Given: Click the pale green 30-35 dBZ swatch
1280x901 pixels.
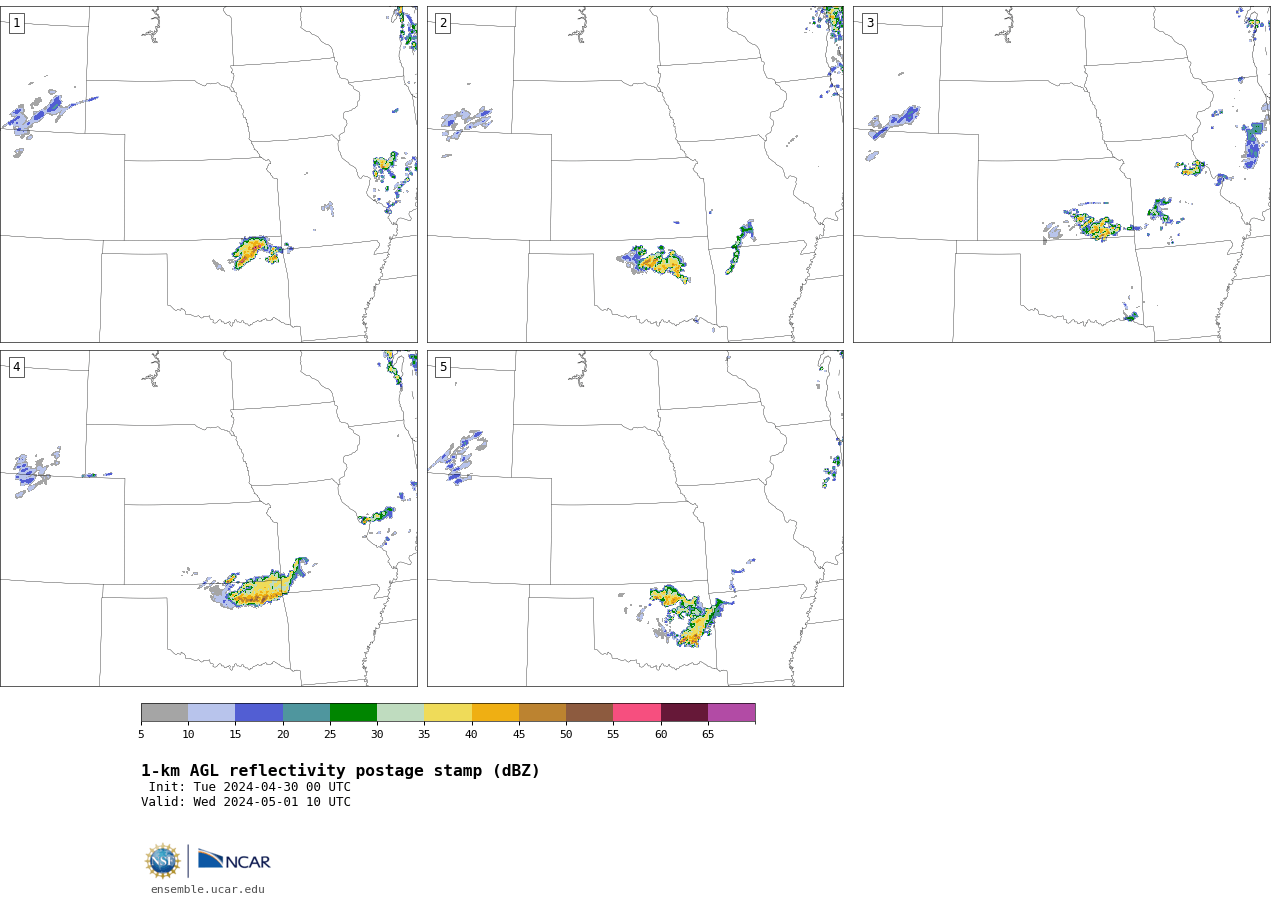Looking at the screenshot, I should [401, 713].
